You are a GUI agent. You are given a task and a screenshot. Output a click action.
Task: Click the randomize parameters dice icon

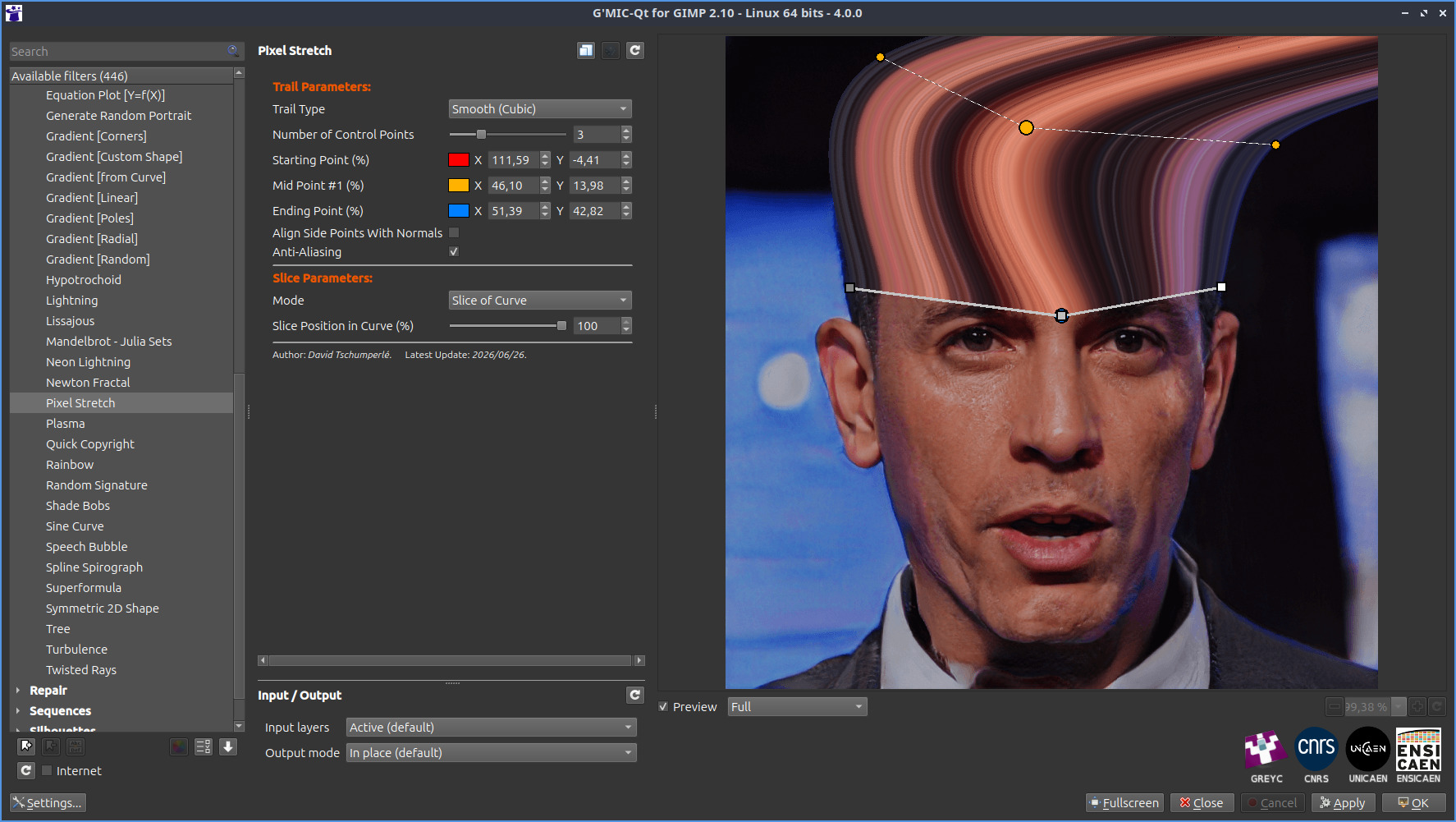pyautogui.click(x=611, y=51)
